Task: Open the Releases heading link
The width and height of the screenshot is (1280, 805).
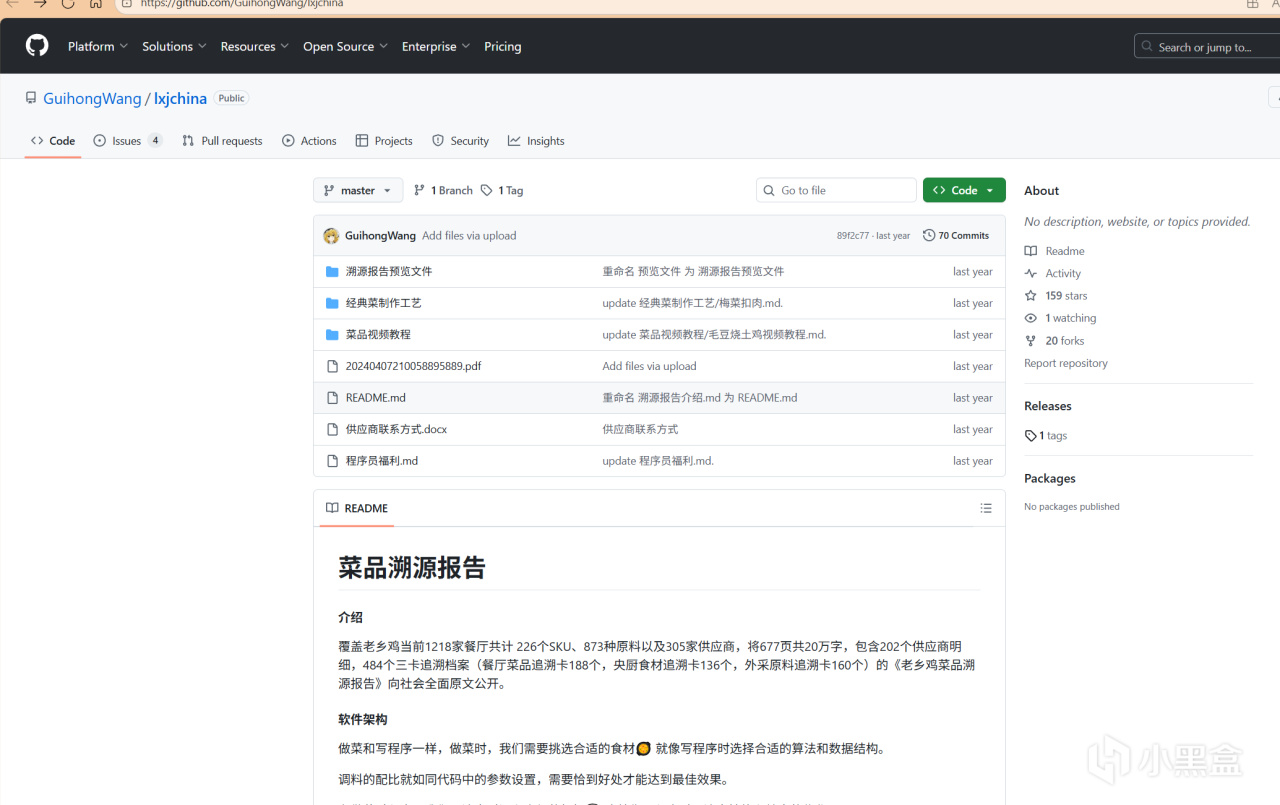Action: pos(1048,406)
